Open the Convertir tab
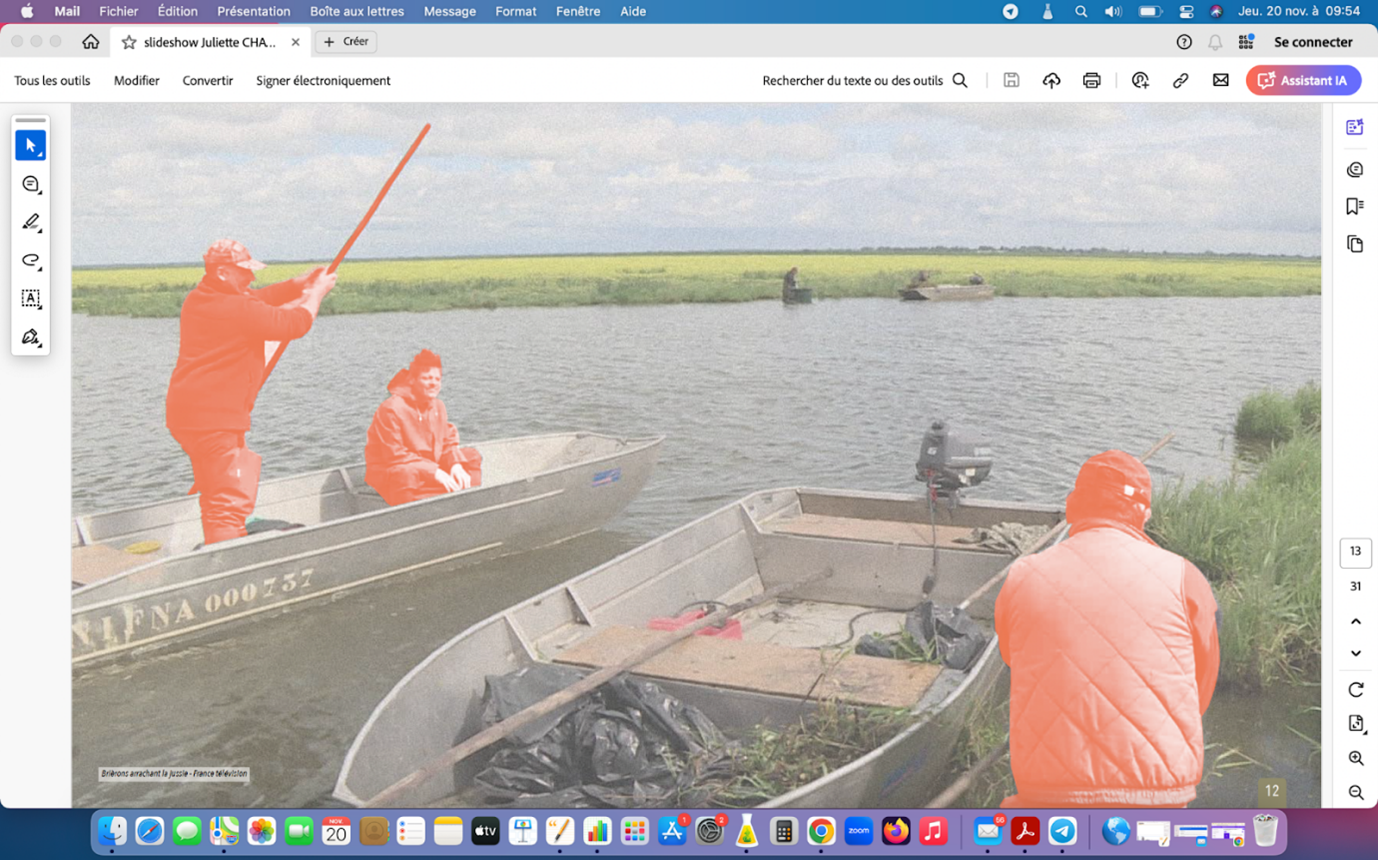 coord(207,81)
